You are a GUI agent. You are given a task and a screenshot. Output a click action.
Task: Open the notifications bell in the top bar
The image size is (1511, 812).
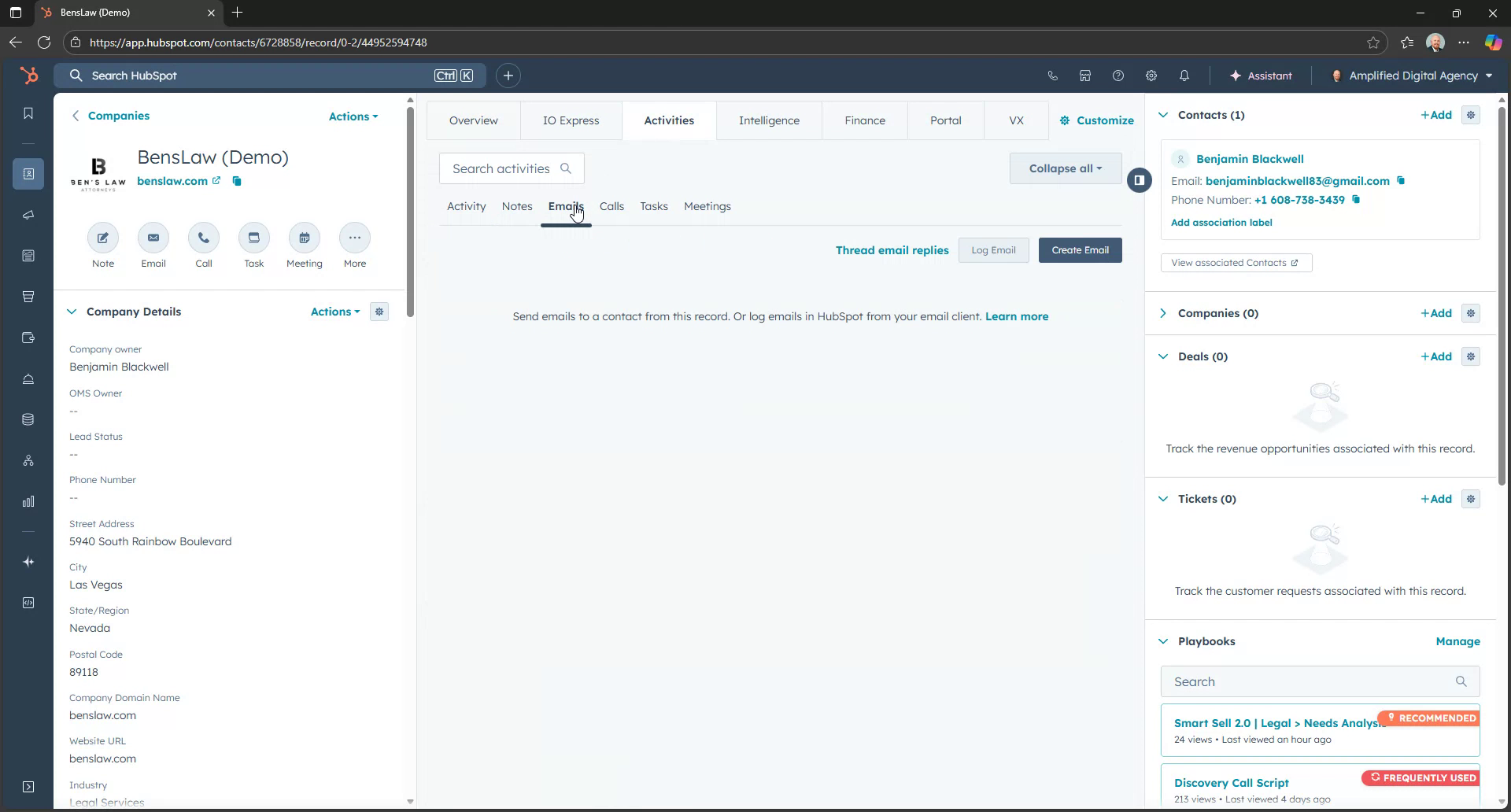(1184, 75)
